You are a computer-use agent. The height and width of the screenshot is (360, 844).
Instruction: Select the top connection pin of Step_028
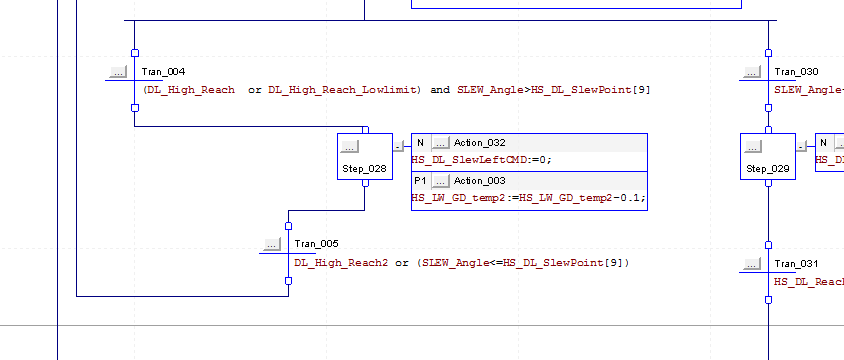(x=365, y=130)
